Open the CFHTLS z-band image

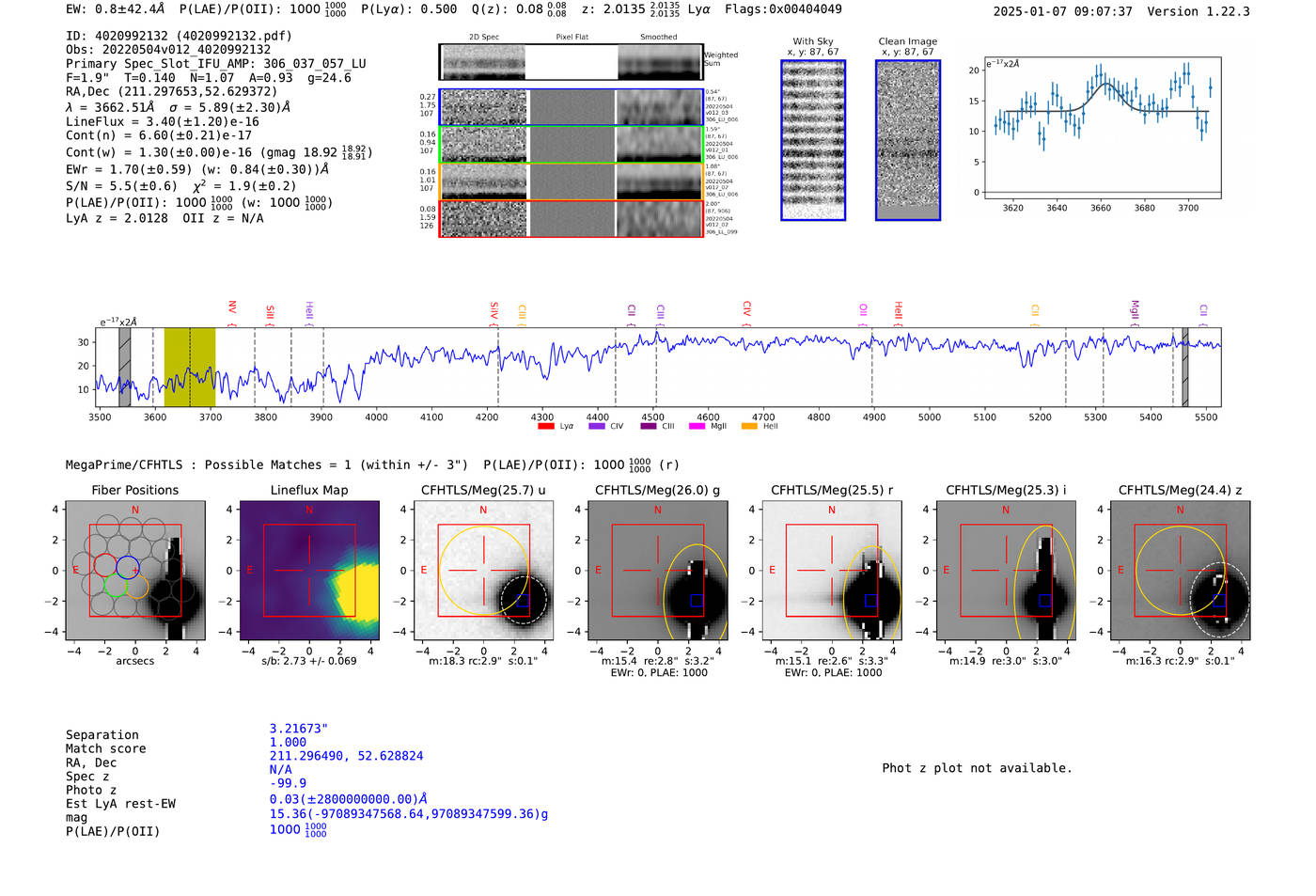[x=1180, y=571]
